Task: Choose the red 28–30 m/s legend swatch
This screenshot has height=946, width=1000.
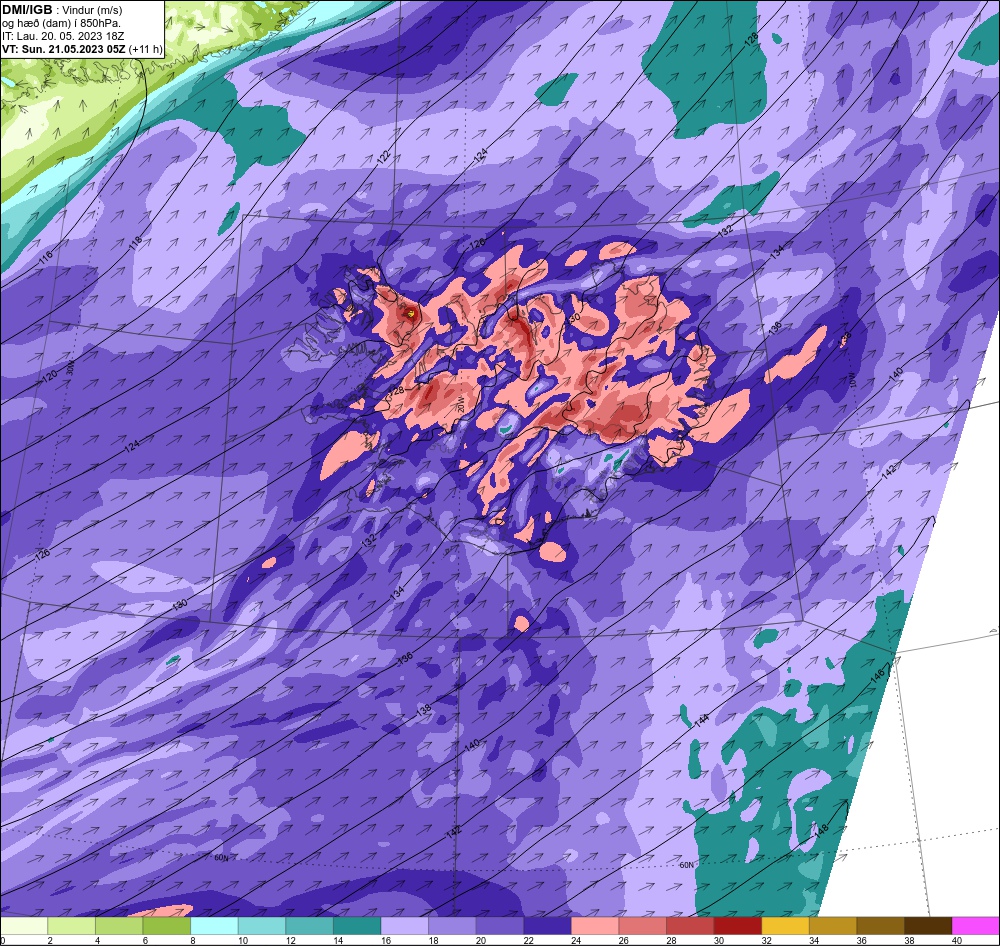Action: pyautogui.click(x=690, y=926)
